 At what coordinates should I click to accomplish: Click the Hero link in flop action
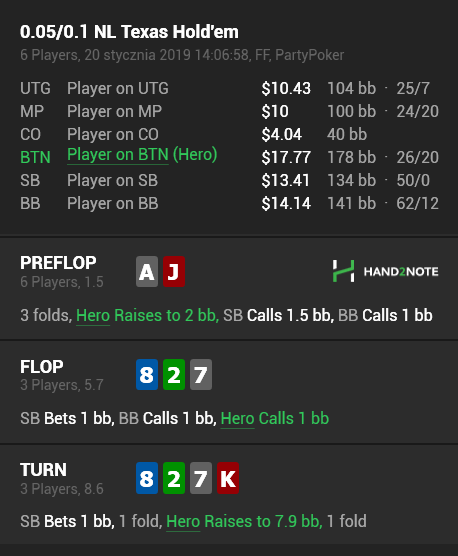pos(238,418)
